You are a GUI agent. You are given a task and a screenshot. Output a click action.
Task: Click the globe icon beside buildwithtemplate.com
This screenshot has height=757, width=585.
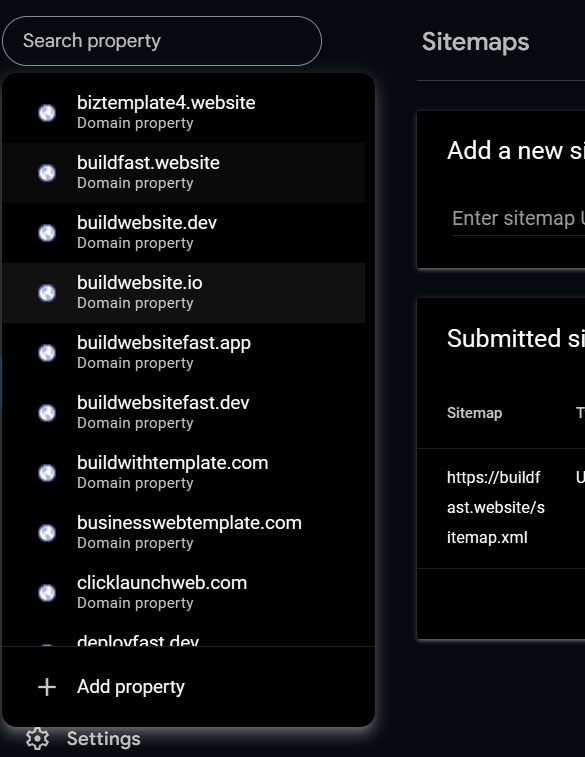pyautogui.click(x=47, y=473)
